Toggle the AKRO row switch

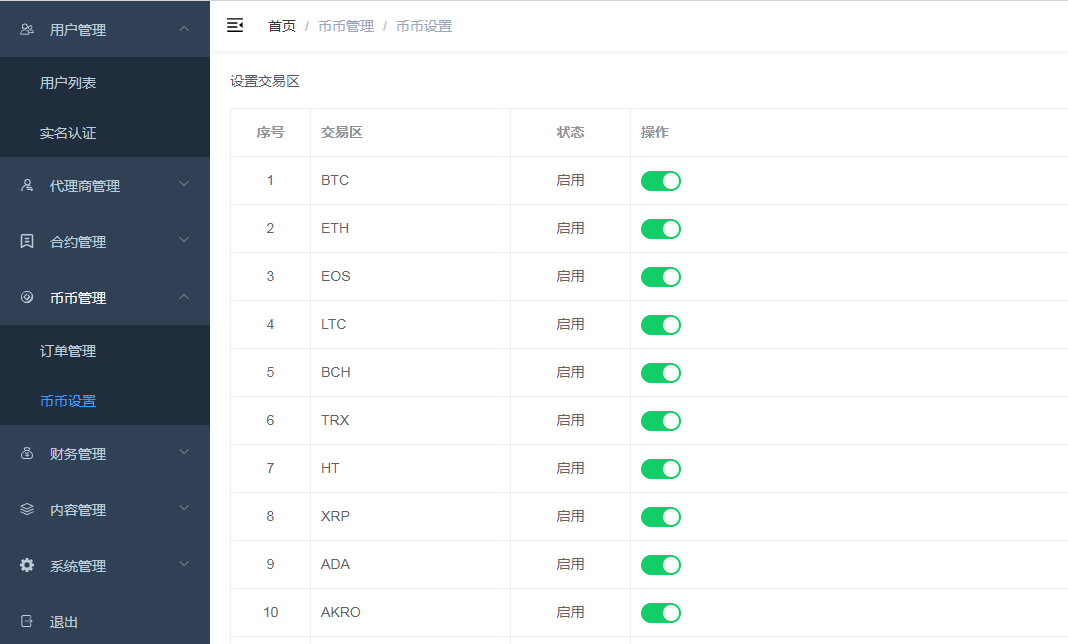[x=661, y=613]
